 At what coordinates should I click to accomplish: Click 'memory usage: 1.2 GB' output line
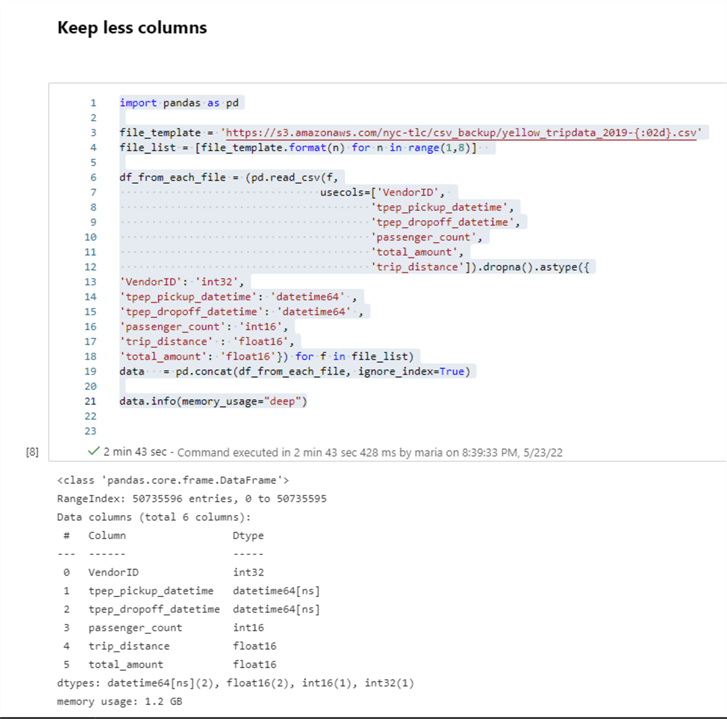[x=120, y=702]
